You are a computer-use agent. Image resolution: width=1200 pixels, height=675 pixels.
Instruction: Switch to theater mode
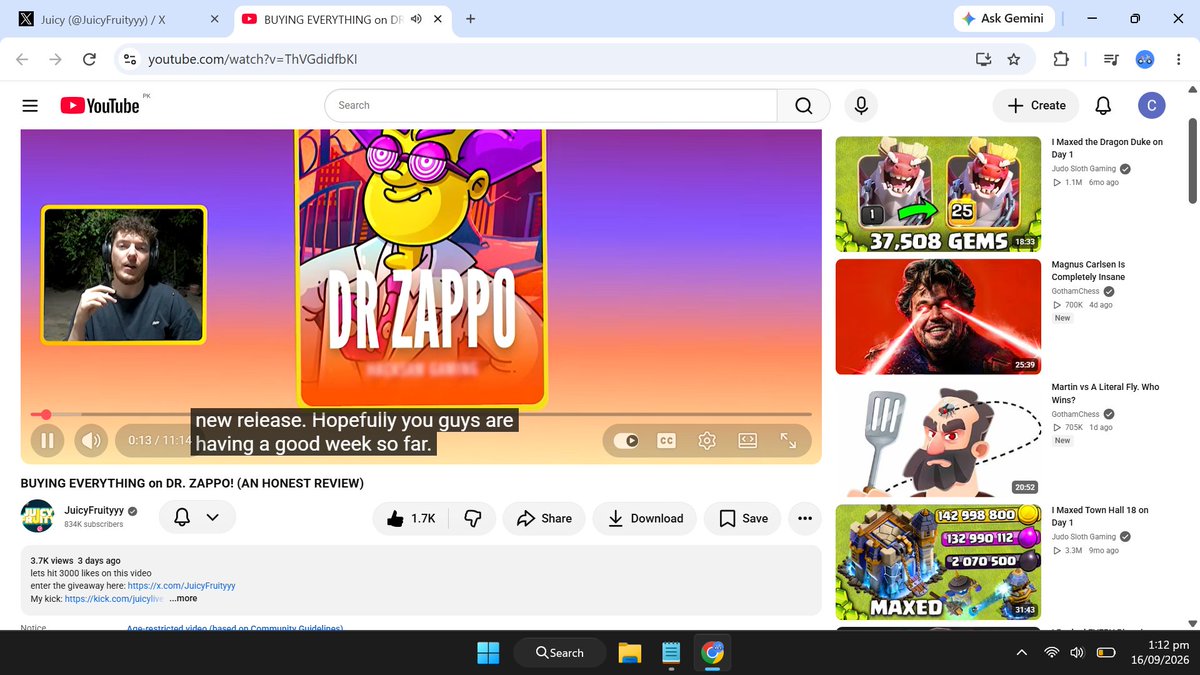pyautogui.click(x=747, y=440)
